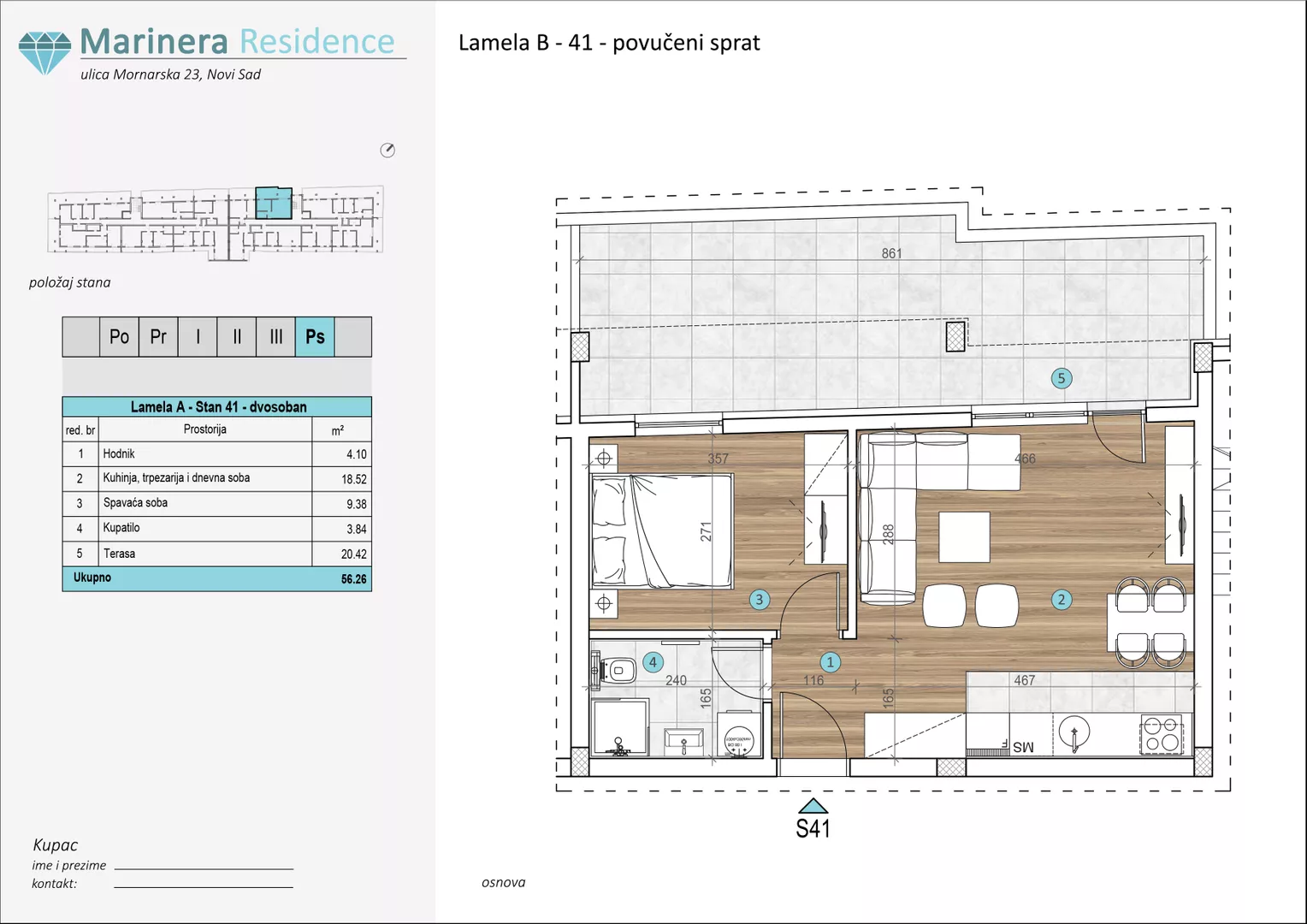The width and height of the screenshot is (1307, 924).
Task: Click the Spavaća soba row
Action: tap(216, 504)
